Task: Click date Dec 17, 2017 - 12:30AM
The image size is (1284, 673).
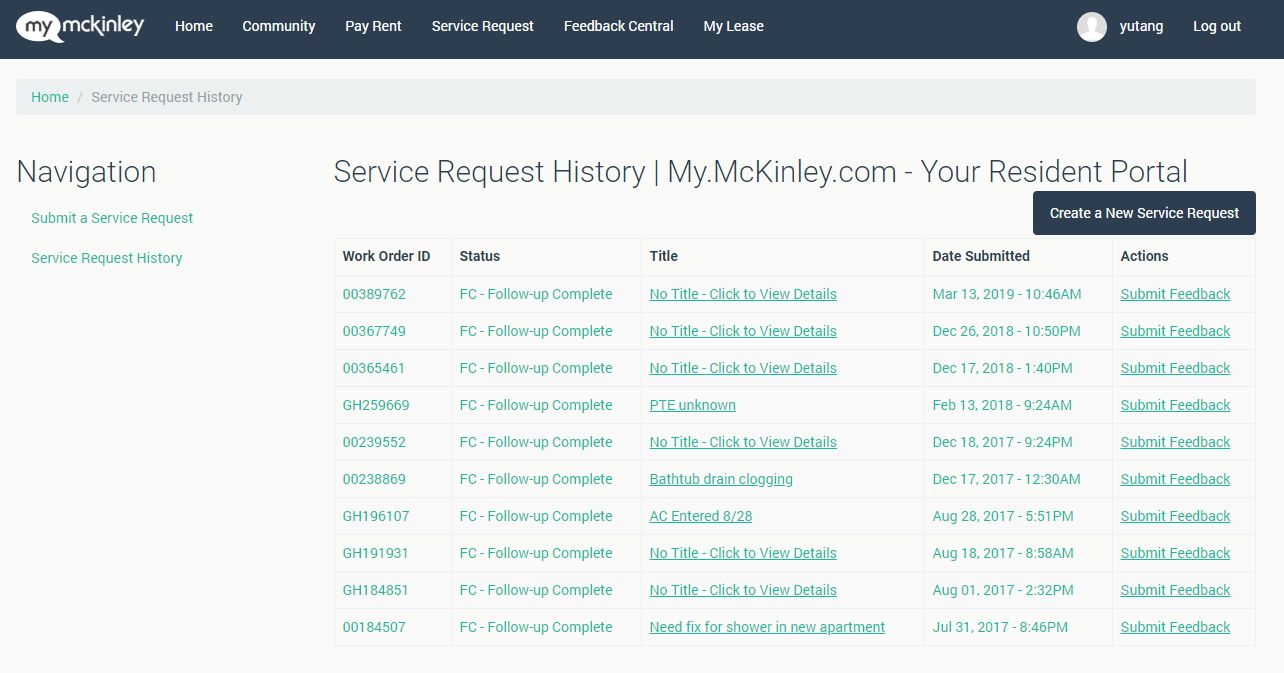Action: [1007, 479]
